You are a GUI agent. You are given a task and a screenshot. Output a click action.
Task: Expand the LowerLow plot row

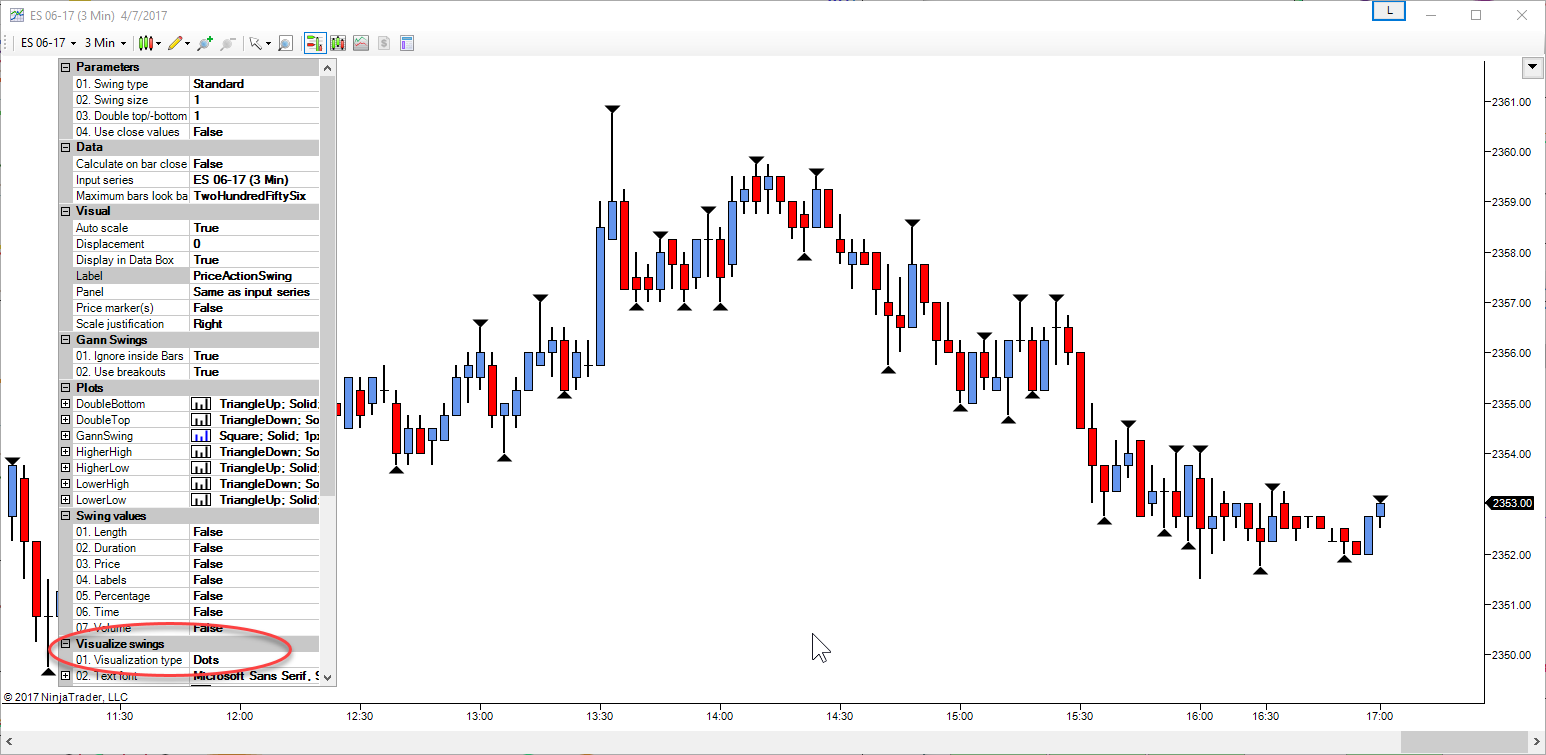tap(66, 500)
